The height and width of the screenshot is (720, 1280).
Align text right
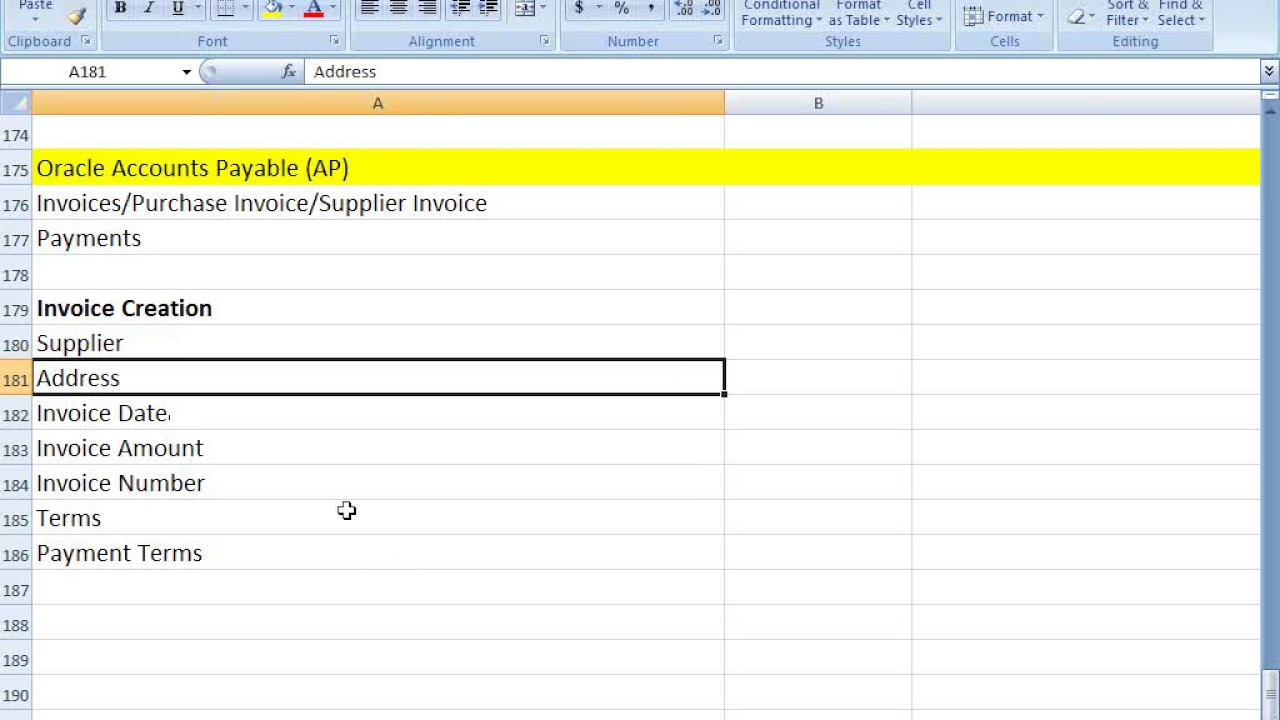click(427, 9)
